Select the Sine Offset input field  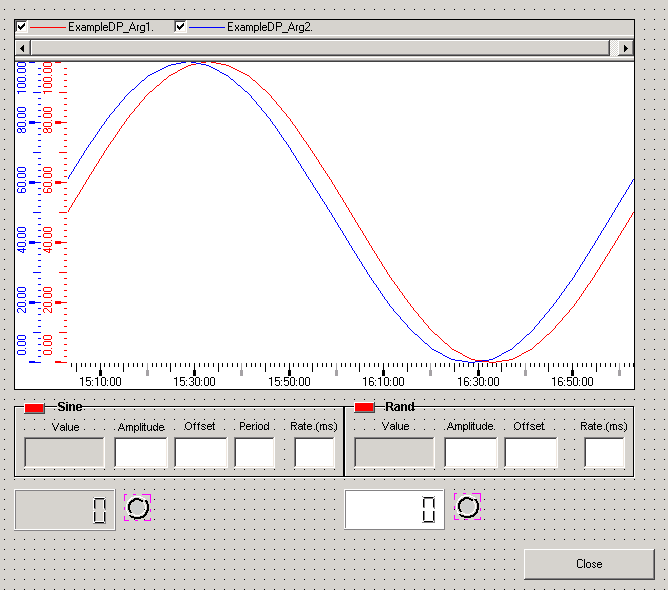tap(201, 452)
